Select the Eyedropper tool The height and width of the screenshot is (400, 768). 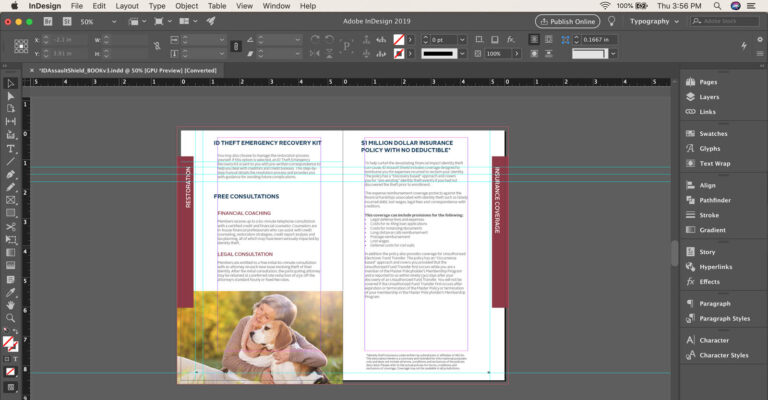(x=10, y=292)
